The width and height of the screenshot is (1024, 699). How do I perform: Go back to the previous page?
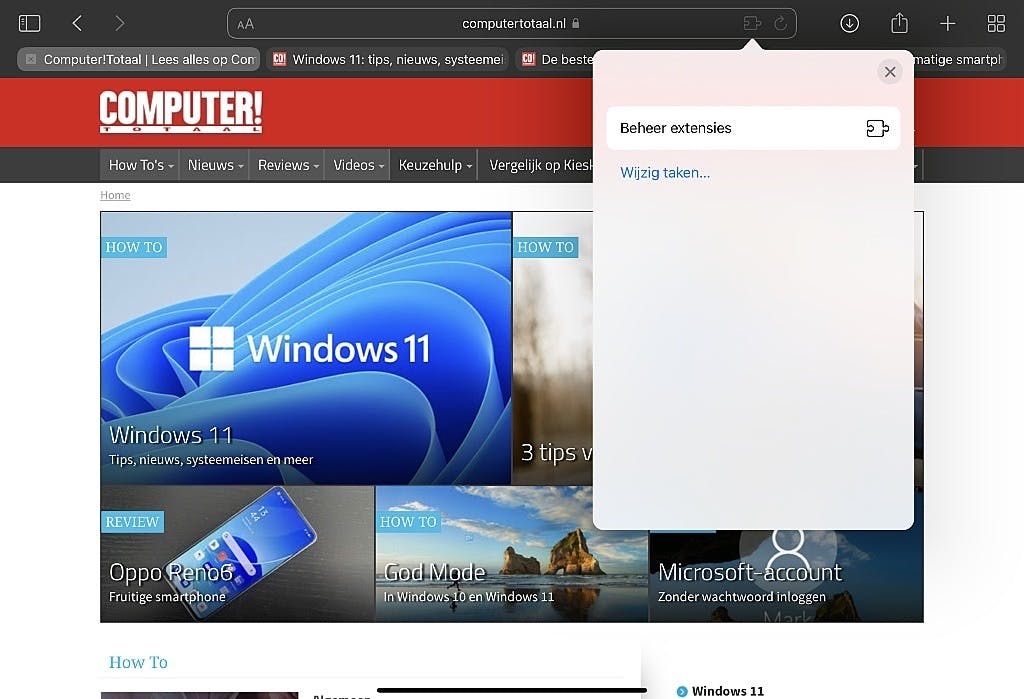tap(77, 24)
